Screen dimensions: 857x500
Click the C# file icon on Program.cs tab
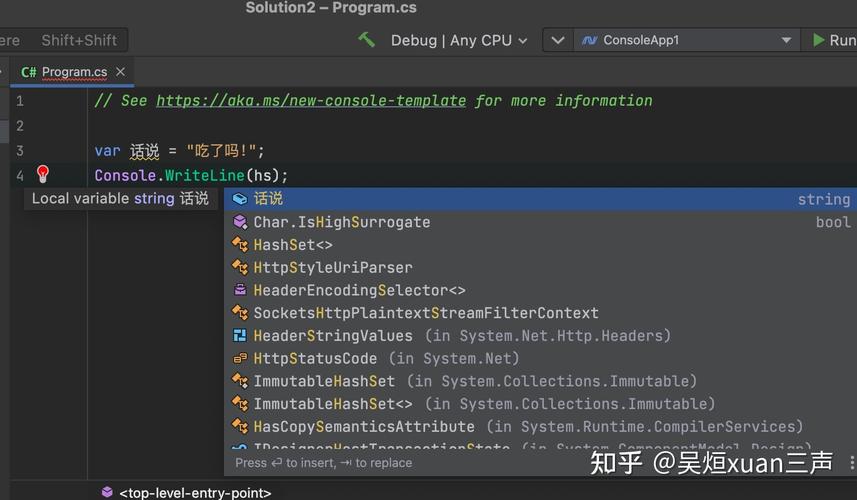point(29,72)
